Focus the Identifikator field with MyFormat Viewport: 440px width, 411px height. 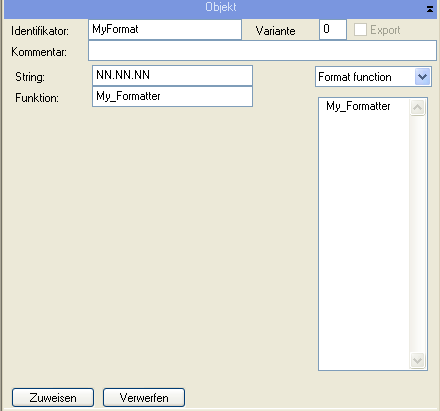(165, 30)
